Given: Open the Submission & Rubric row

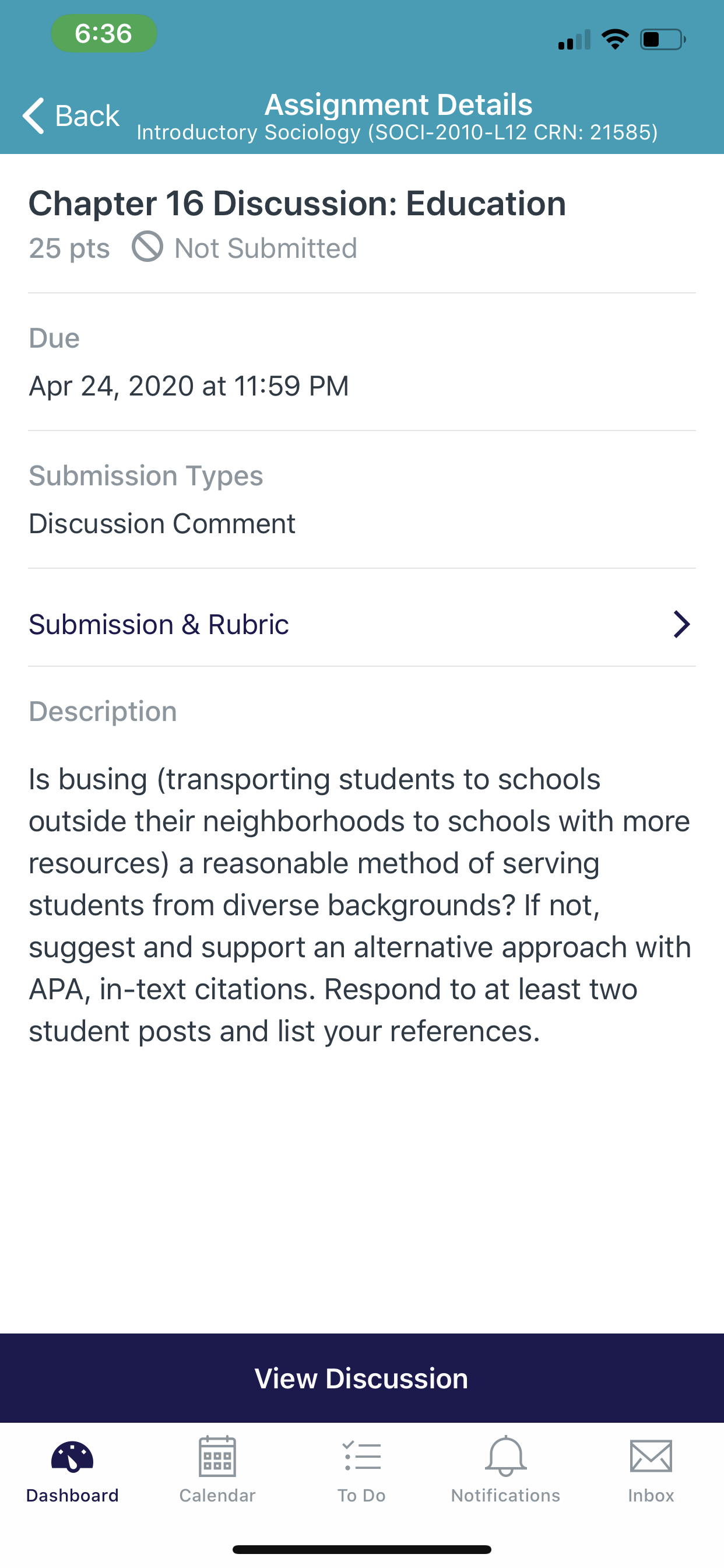Looking at the screenshot, I should [x=362, y=624].
